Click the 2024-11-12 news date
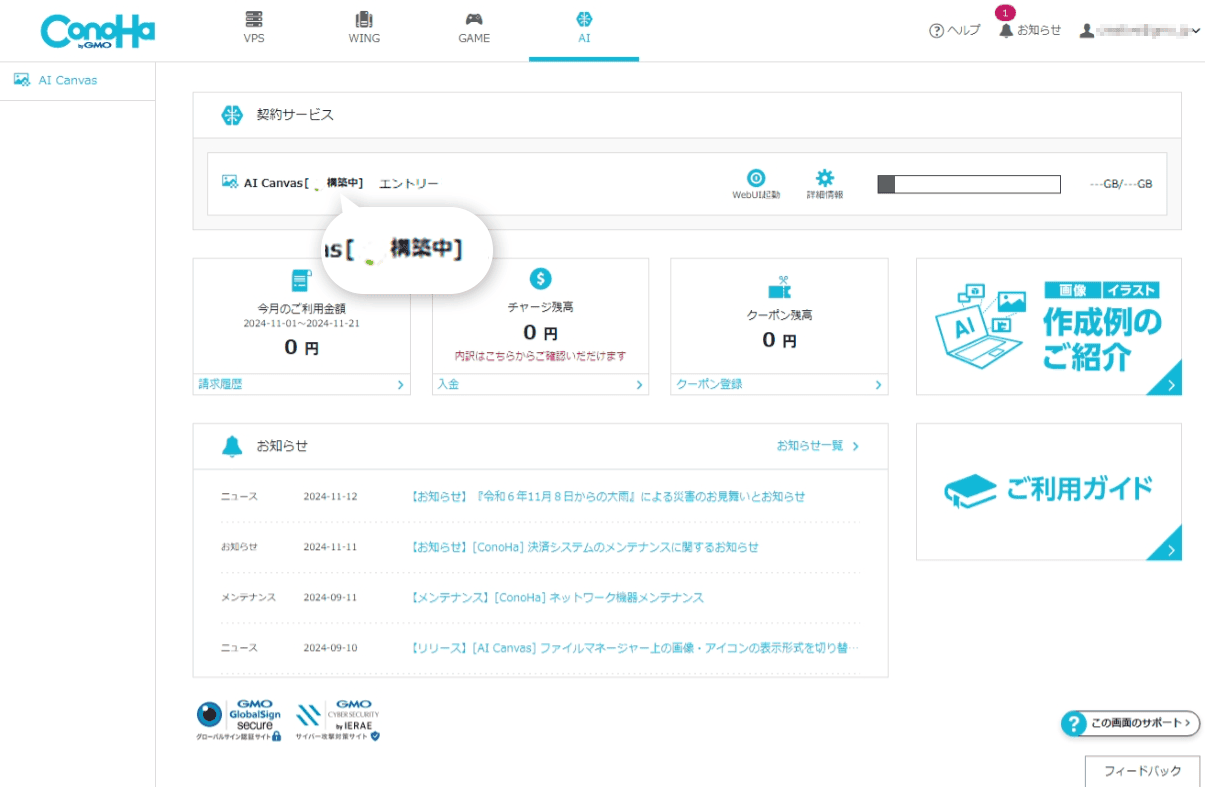This screenshot has height=787, width=1205. (330, 496)
